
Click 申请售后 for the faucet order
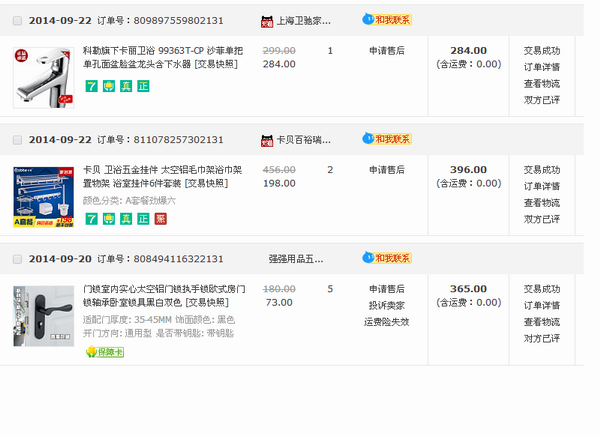point(386,50)
